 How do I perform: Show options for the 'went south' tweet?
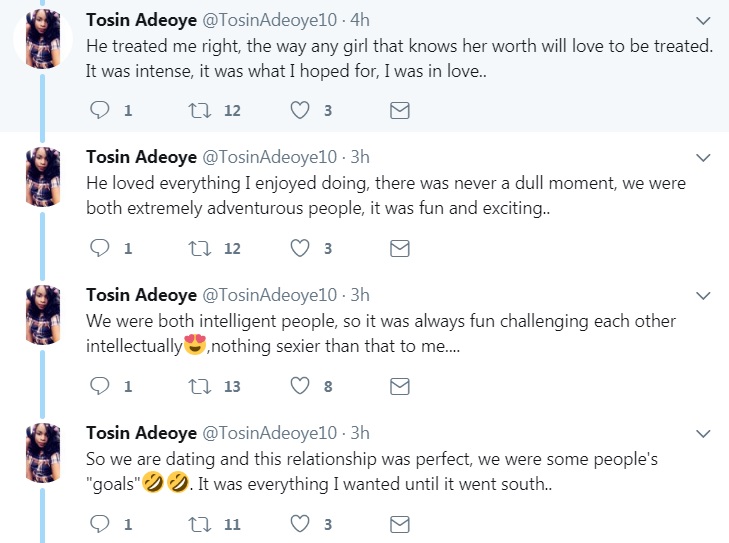click(703, 434)
